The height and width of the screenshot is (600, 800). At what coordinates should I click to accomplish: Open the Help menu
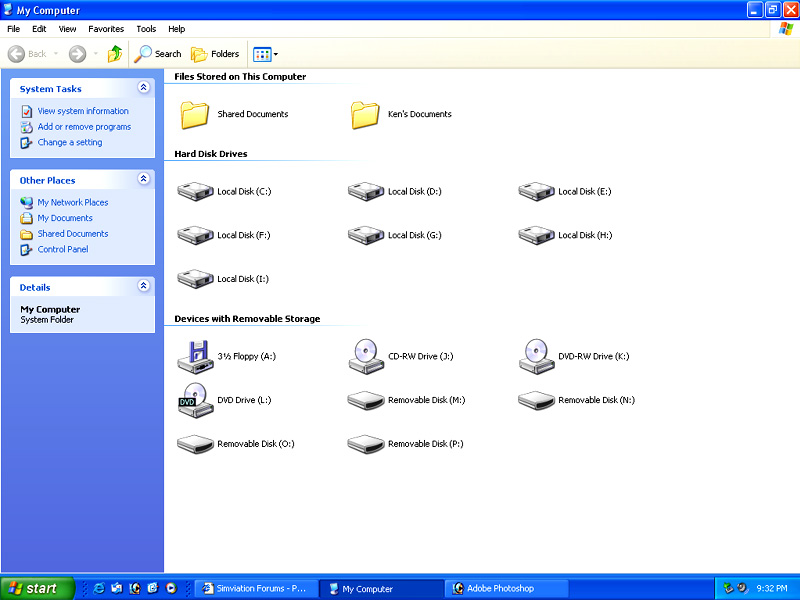(177, 29)
